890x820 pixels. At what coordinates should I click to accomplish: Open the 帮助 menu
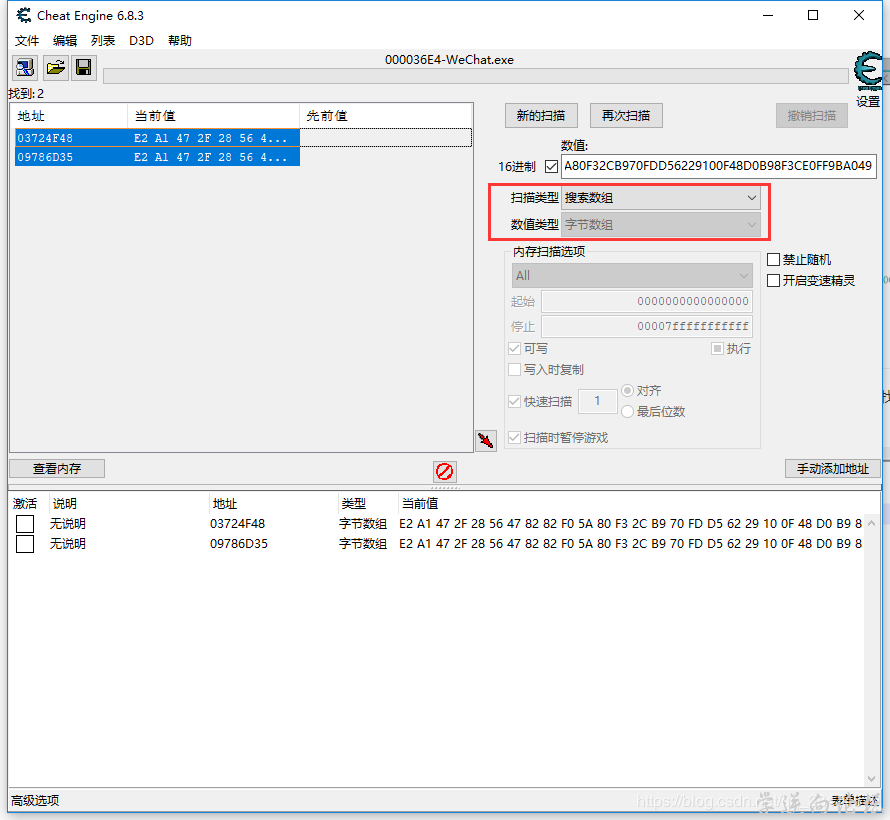tap(180, 41)
